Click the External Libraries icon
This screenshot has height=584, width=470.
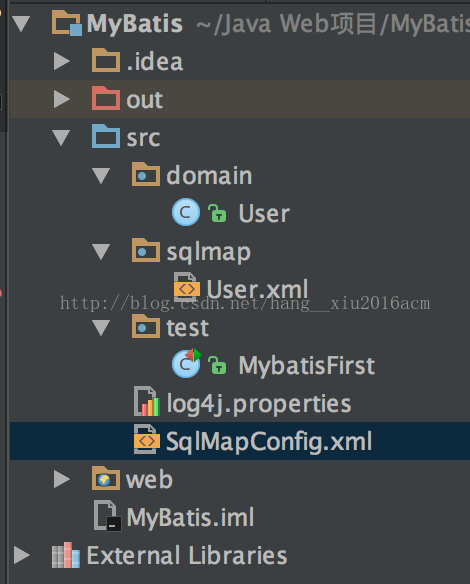click(66, 555)
